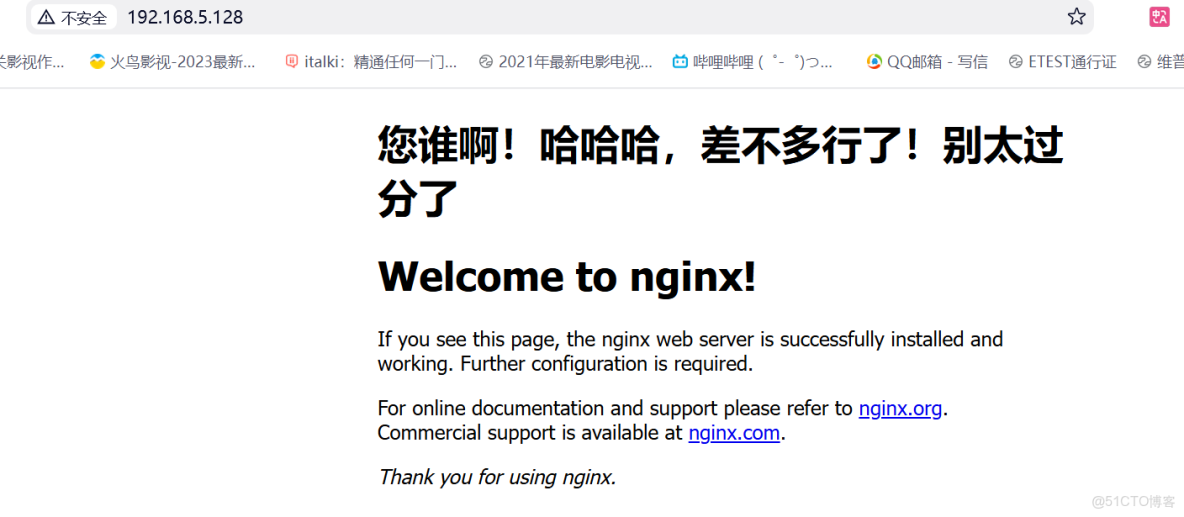Open the italki bookmark
The image size is (1184, 517).
click(x=371, y=62)
